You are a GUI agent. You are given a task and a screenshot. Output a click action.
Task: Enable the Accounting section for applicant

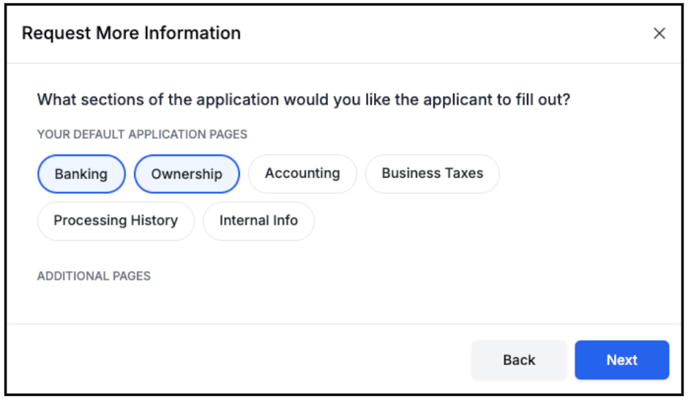pos(302,174)
